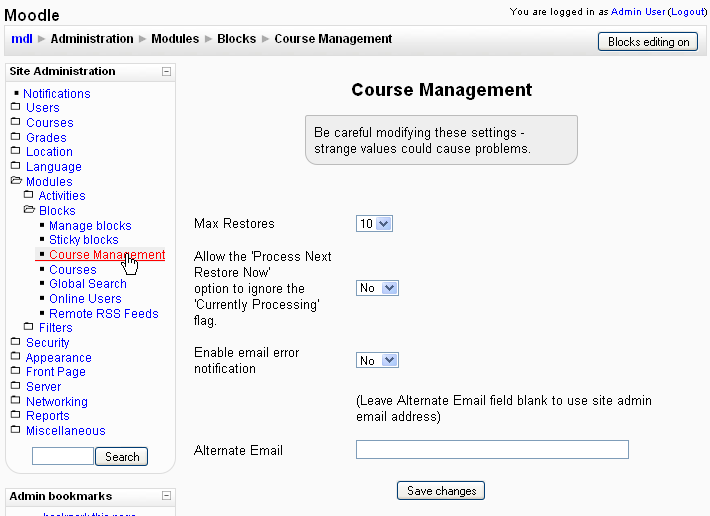Click the folder icon beside Server
Image resolution: width=710 pixels, height=516 pixels.
coord(15,386)
